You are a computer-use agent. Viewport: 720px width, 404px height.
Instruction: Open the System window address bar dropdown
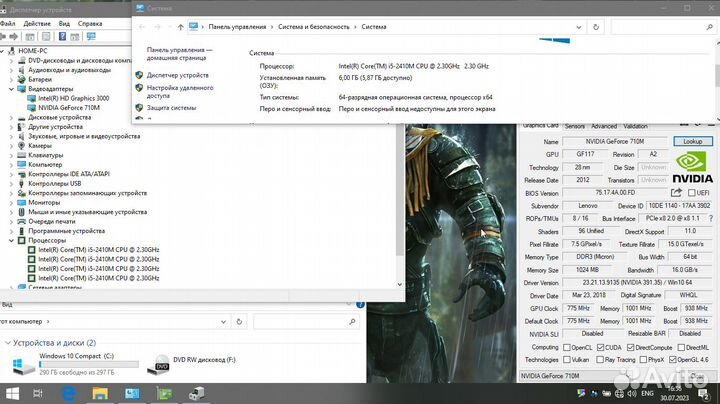click(579, 27)
